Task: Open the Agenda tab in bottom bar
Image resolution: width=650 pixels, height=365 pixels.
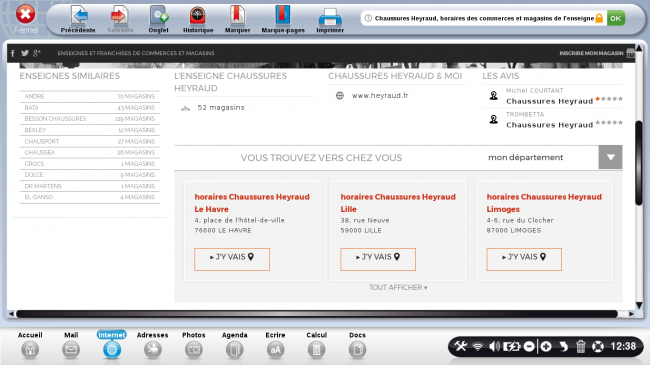Action: pyautogui.click(x=235, y=345)
